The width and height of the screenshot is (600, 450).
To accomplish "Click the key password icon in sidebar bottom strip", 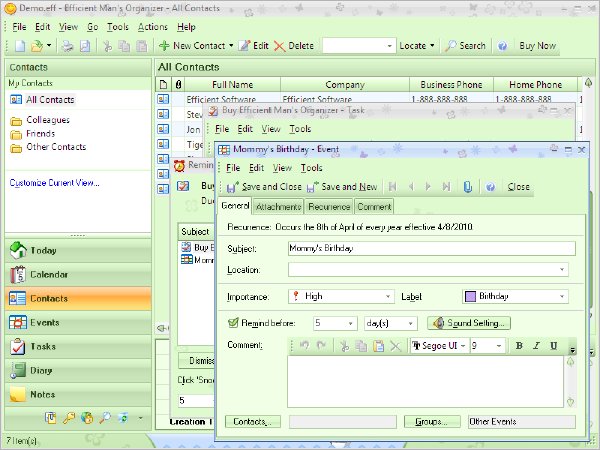I will 69,417.
